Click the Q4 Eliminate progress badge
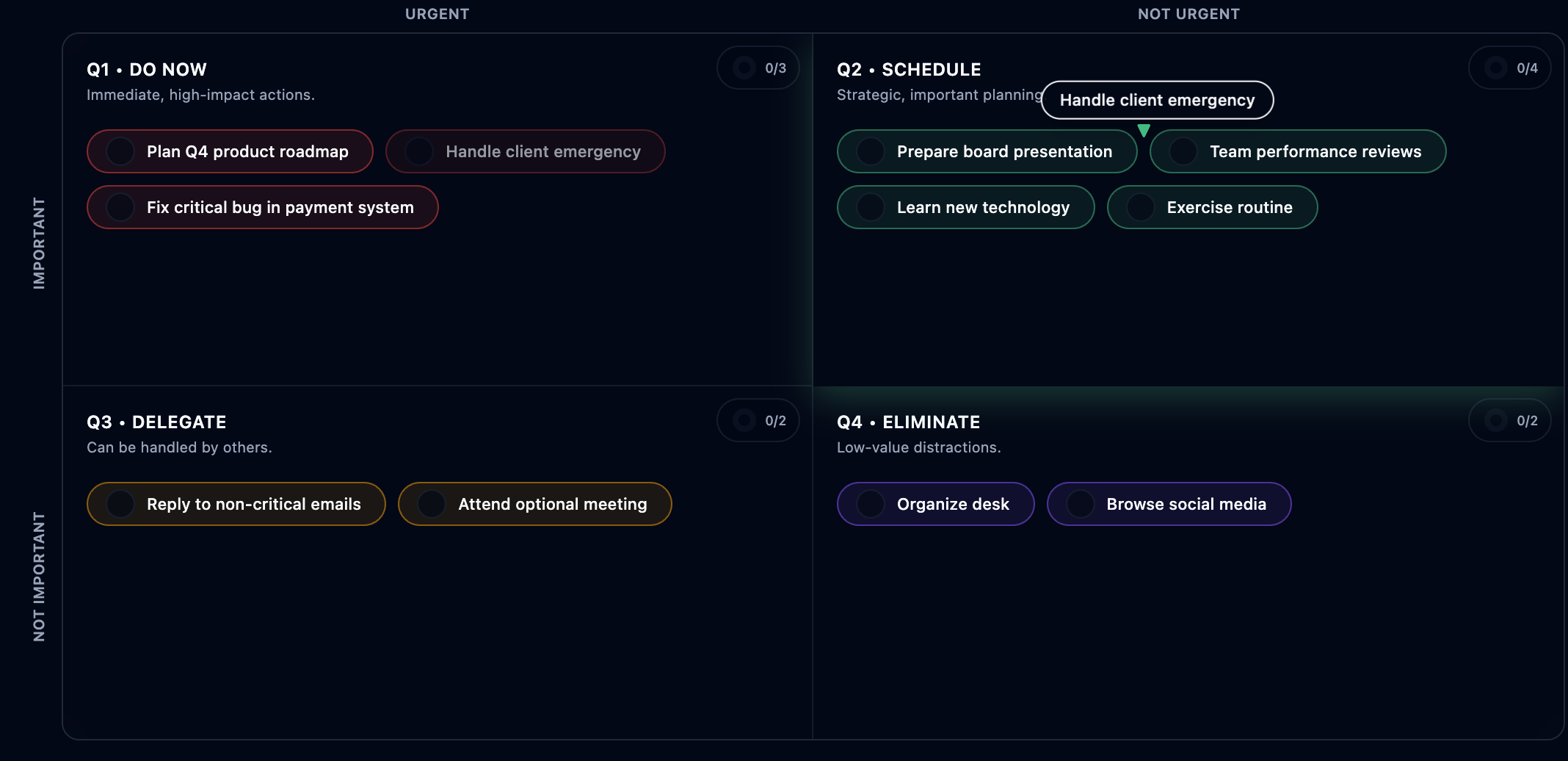This screenshot has height=761, width=1568. 1510,421
